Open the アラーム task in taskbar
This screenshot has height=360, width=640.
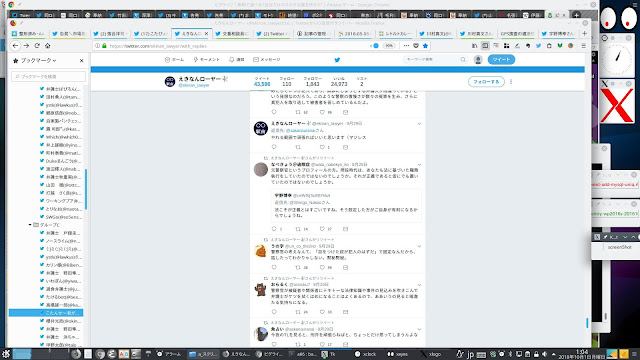pos(169,354)
